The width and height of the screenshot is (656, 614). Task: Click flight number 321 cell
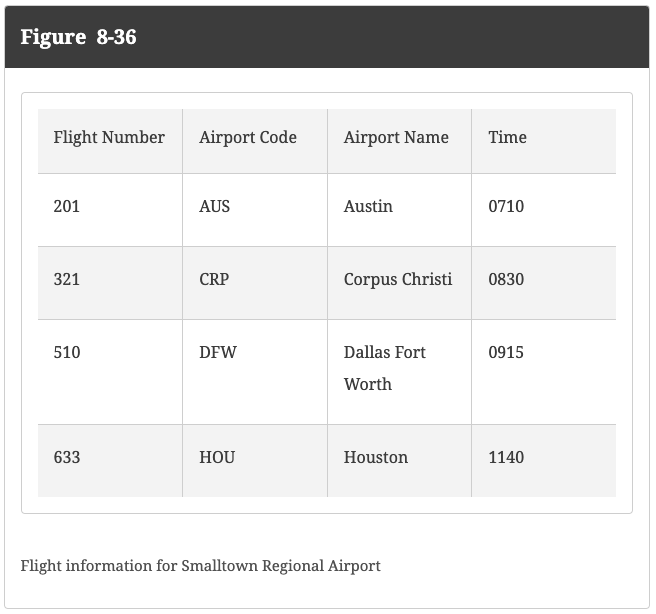pyautogui.click(x=67, y=280)
